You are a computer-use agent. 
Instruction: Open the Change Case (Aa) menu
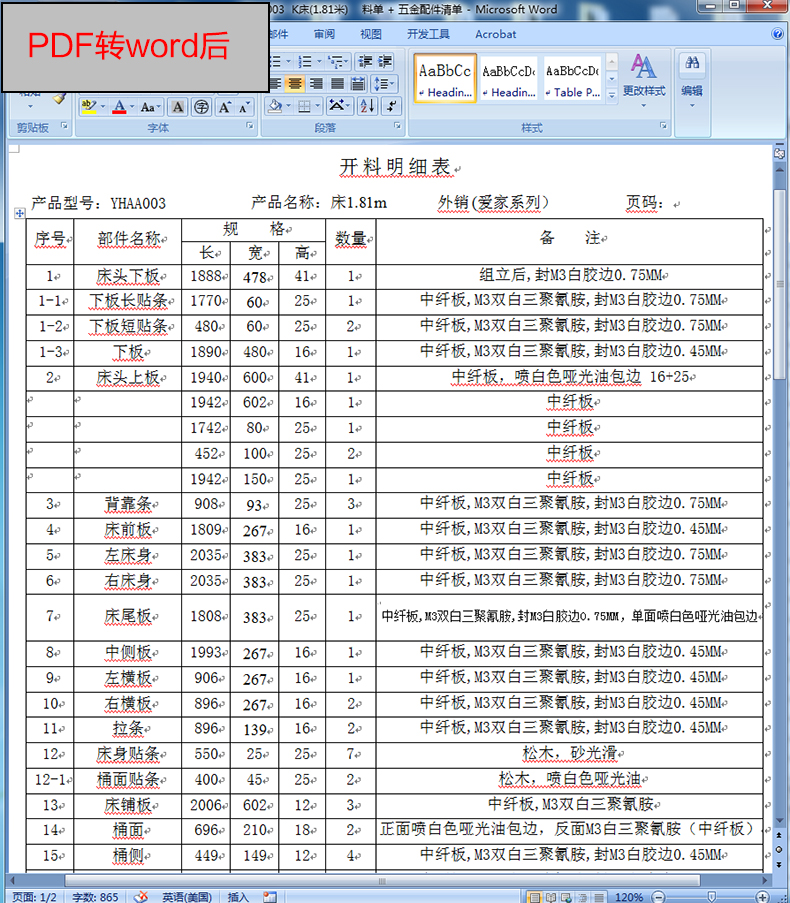point(151,107)
